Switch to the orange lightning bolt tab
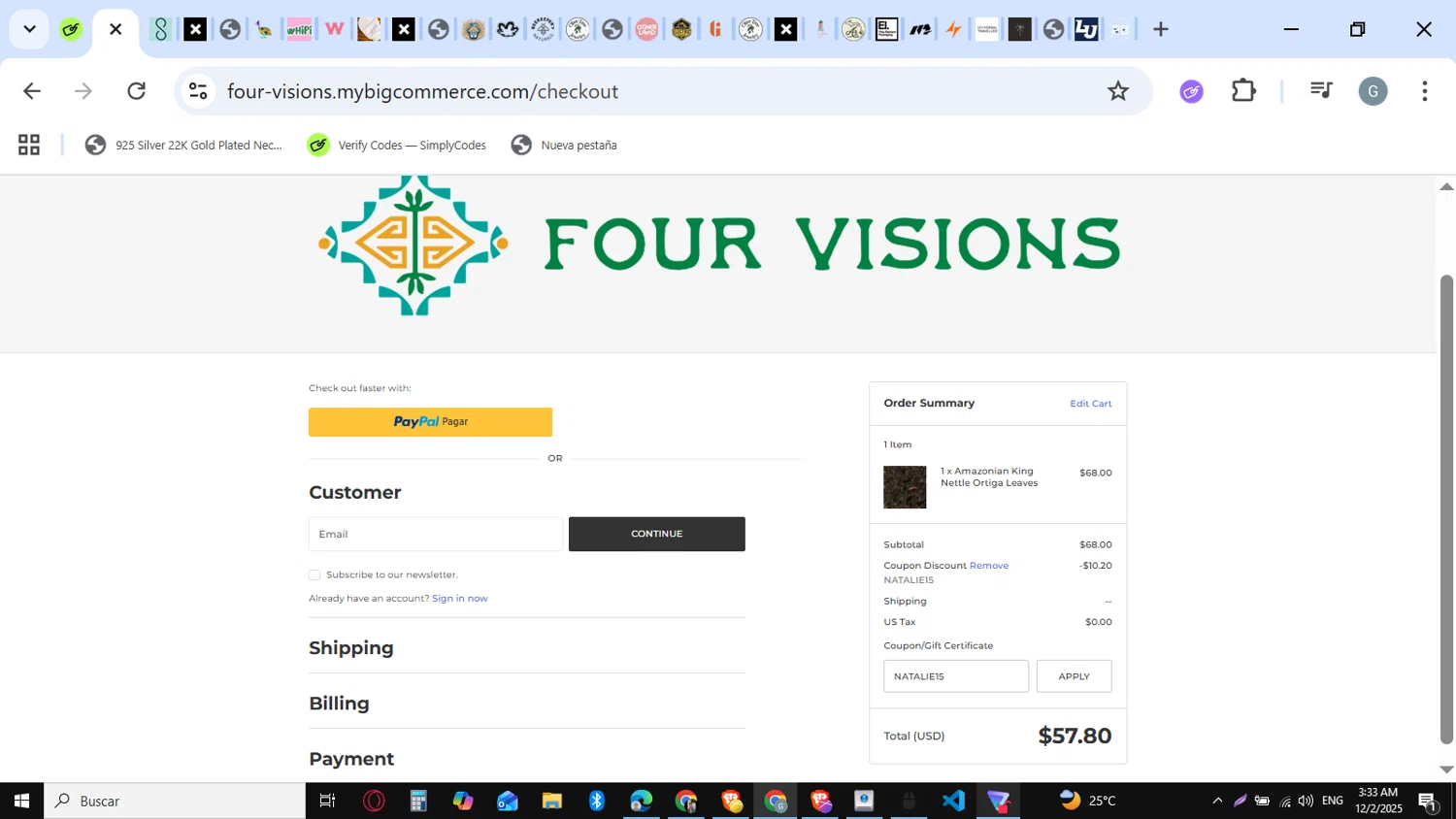The width and height of the screenshot is (1456, 819). pos(954,29)
